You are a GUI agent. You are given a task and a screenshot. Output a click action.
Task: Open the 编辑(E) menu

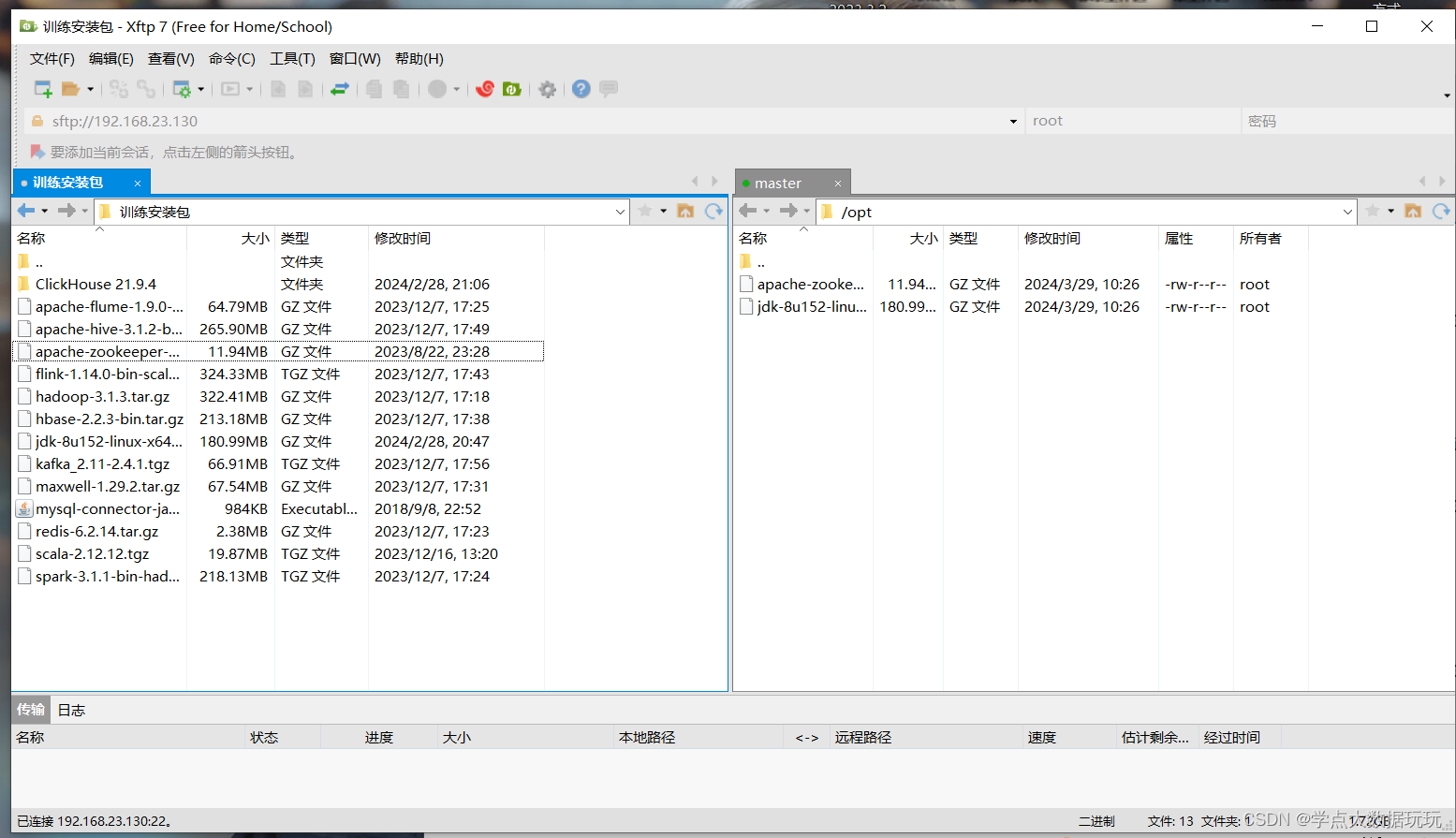[x=111, y=58]
